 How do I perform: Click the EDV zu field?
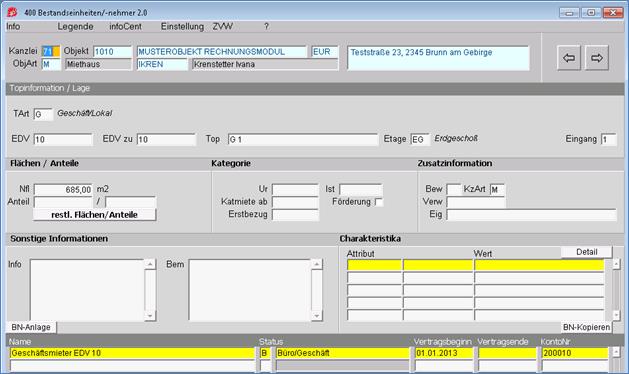pos(166,139)
